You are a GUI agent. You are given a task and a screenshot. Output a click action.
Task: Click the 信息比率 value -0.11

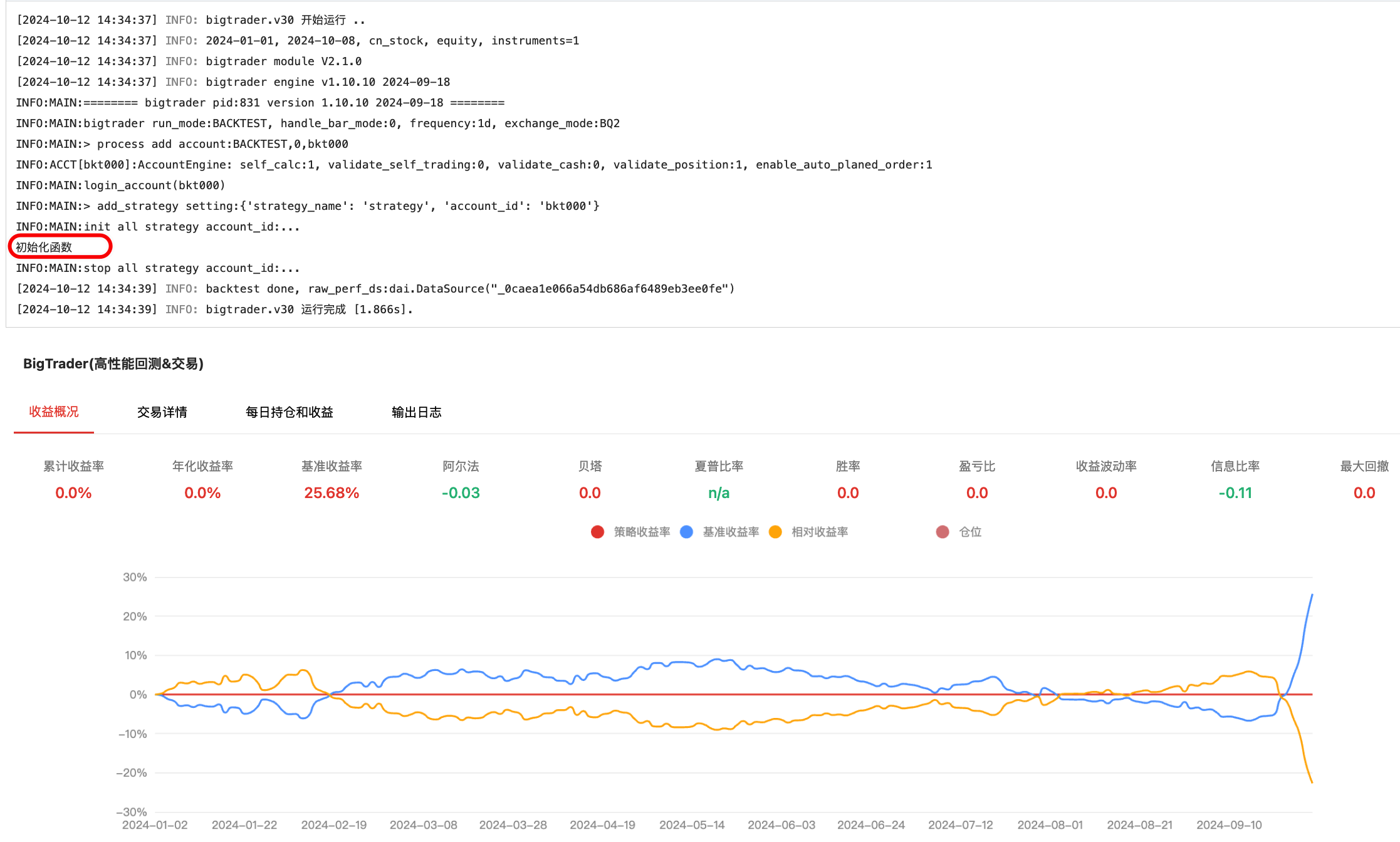[x=1235, y=493]
